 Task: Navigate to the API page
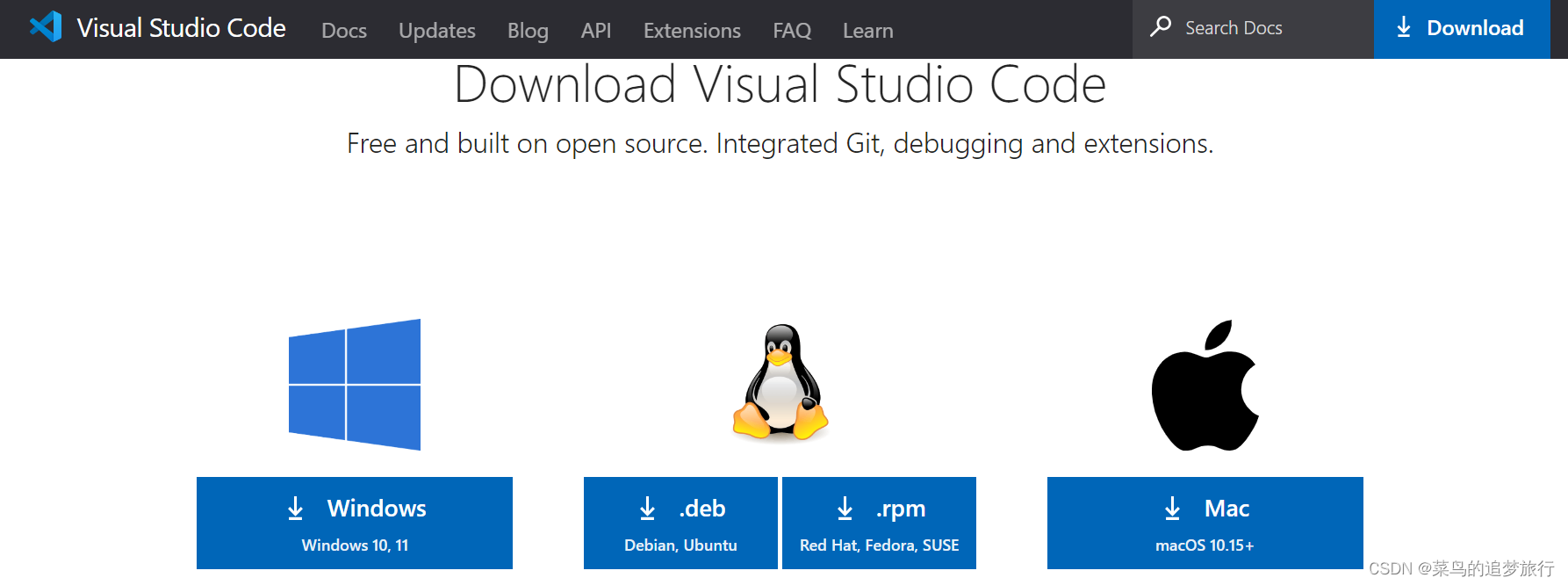[x=596, y=31]
